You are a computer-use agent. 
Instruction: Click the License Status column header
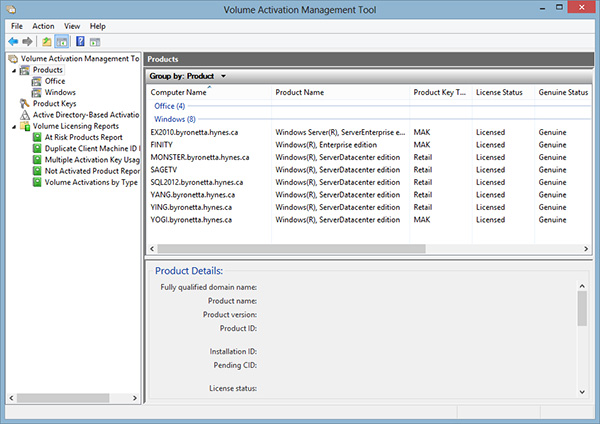pyautogui.click(x=499, y=93)
